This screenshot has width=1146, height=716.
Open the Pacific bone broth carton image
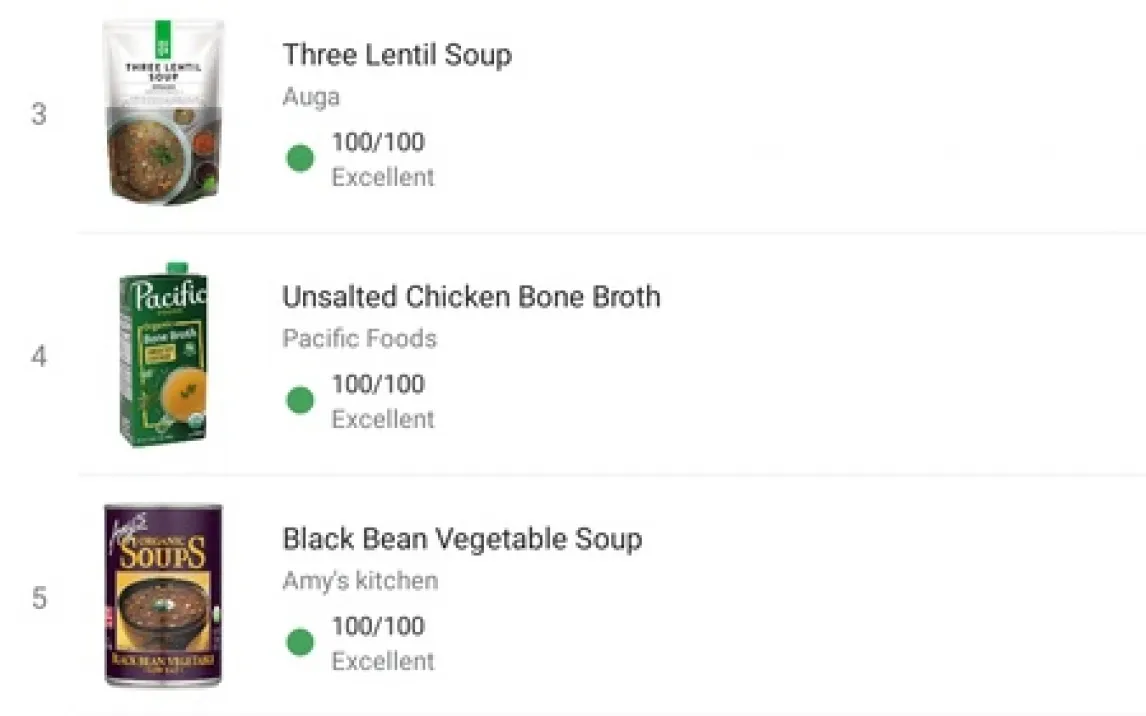pyautogui.click(x=164, y=354)
